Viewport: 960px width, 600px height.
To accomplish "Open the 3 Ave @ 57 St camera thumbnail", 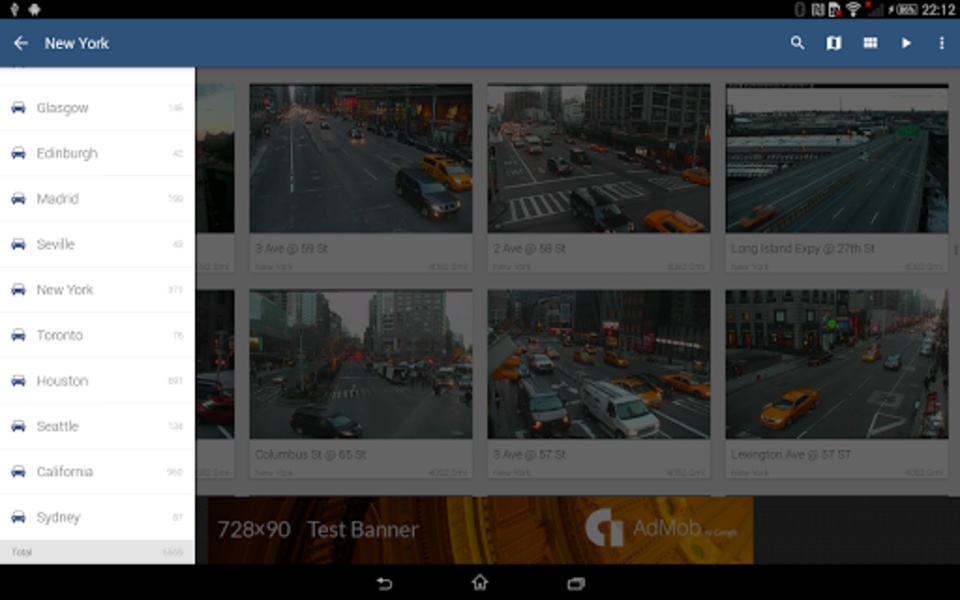I will [x=599, y=364].
